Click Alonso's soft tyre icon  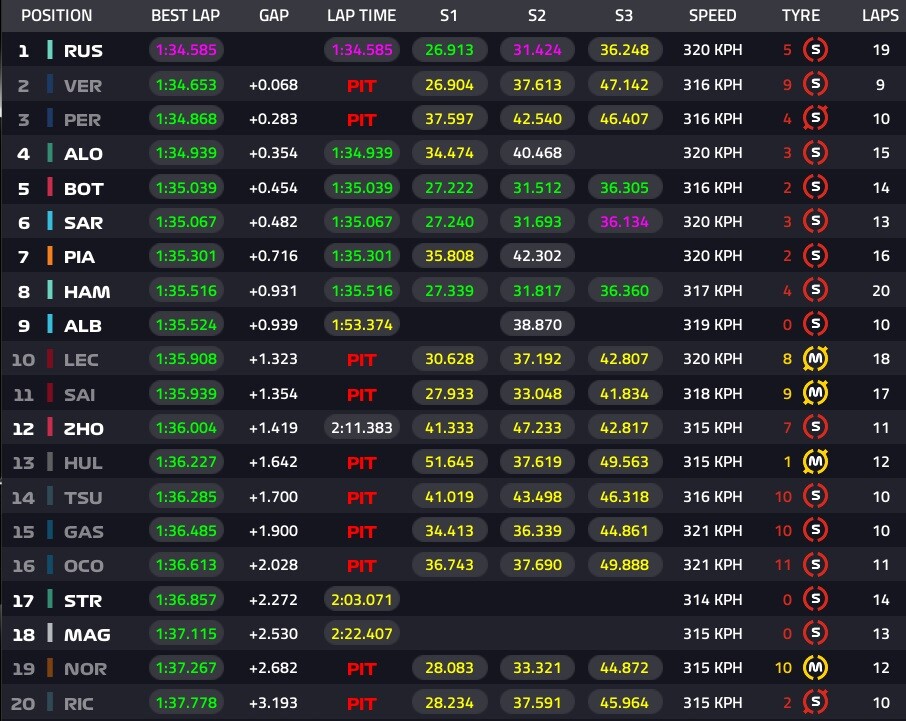(816, 154)
